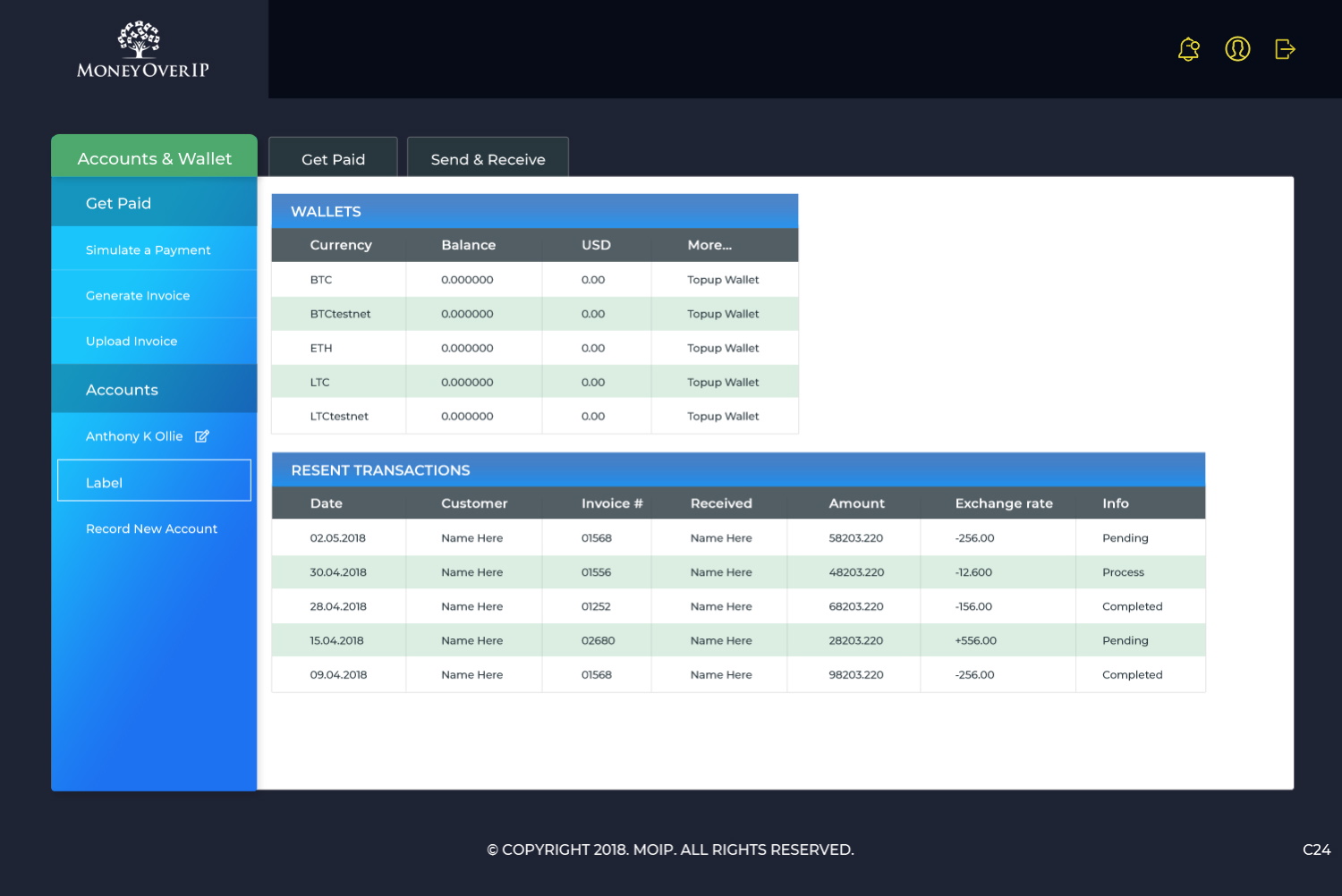Click the Invoice # column header
This screenshot has height=896, width=1342.
click(612, 503)
